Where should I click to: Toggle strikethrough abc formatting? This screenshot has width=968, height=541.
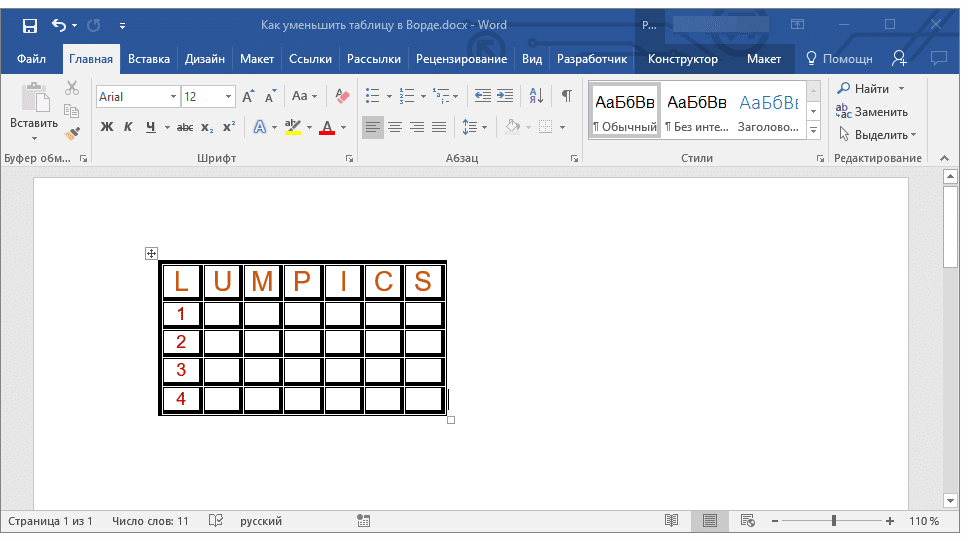pos(185,127)
